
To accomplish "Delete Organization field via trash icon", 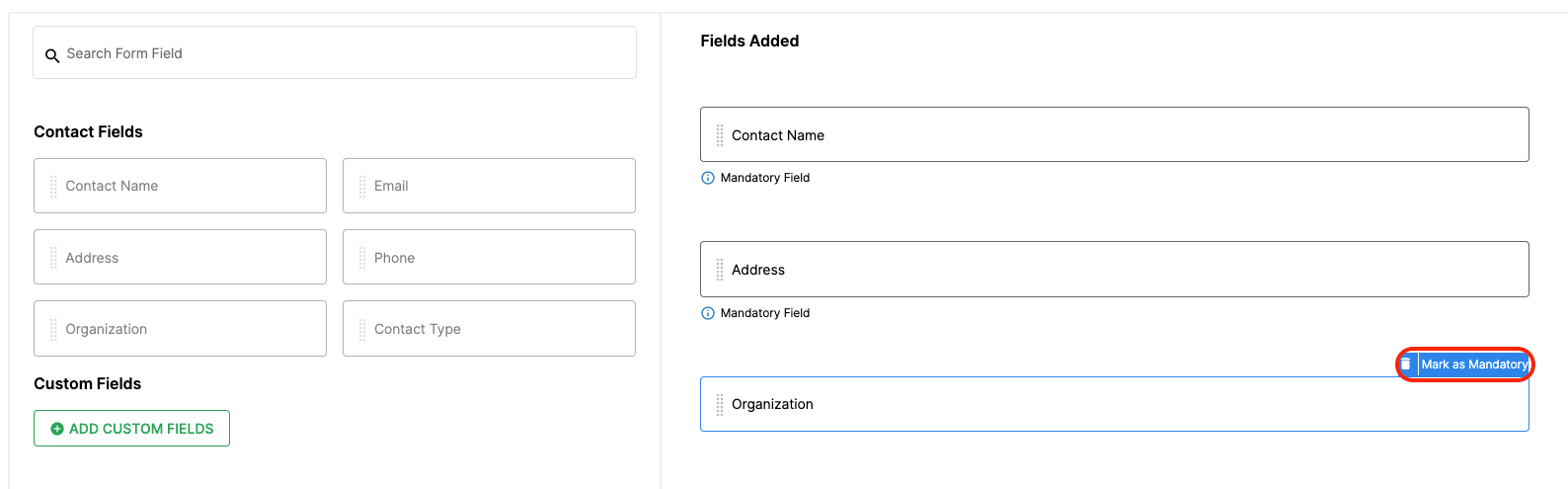I will pyautogui.click(x=1406, y=365).
